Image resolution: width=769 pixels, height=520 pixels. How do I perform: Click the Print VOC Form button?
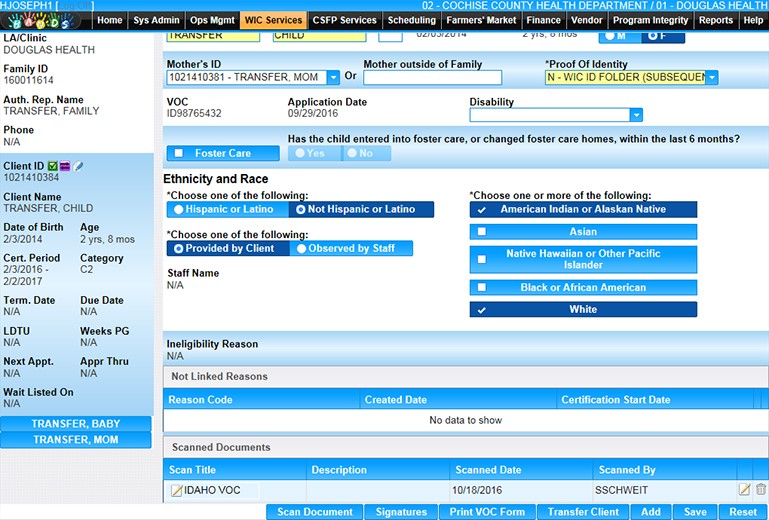488,512
